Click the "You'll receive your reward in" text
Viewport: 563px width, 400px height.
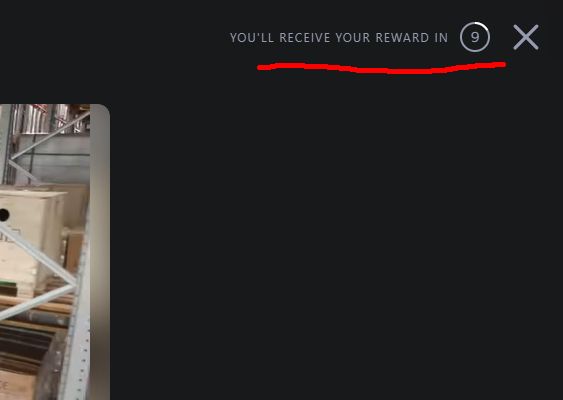339,37
